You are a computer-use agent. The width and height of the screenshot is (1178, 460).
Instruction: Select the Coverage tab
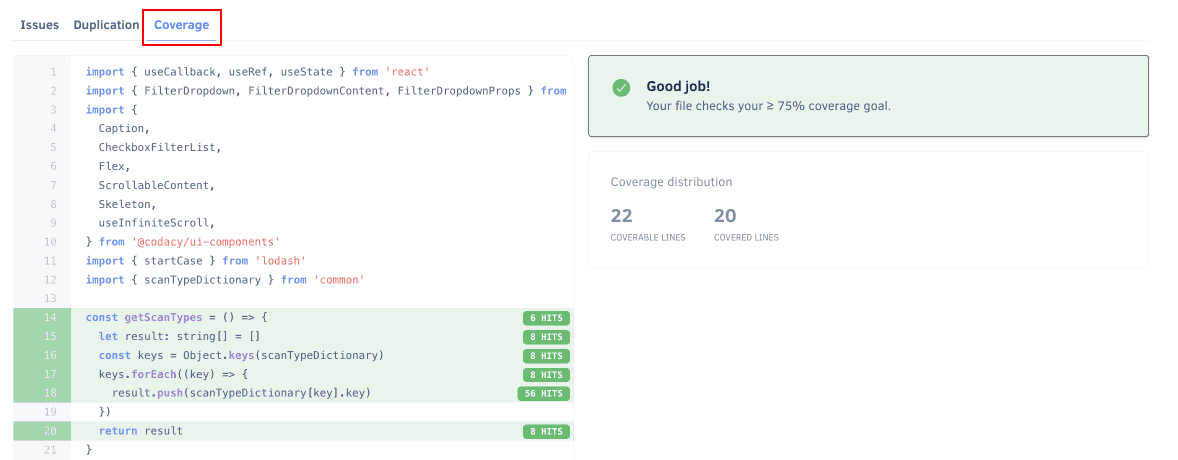pos(181,25)
